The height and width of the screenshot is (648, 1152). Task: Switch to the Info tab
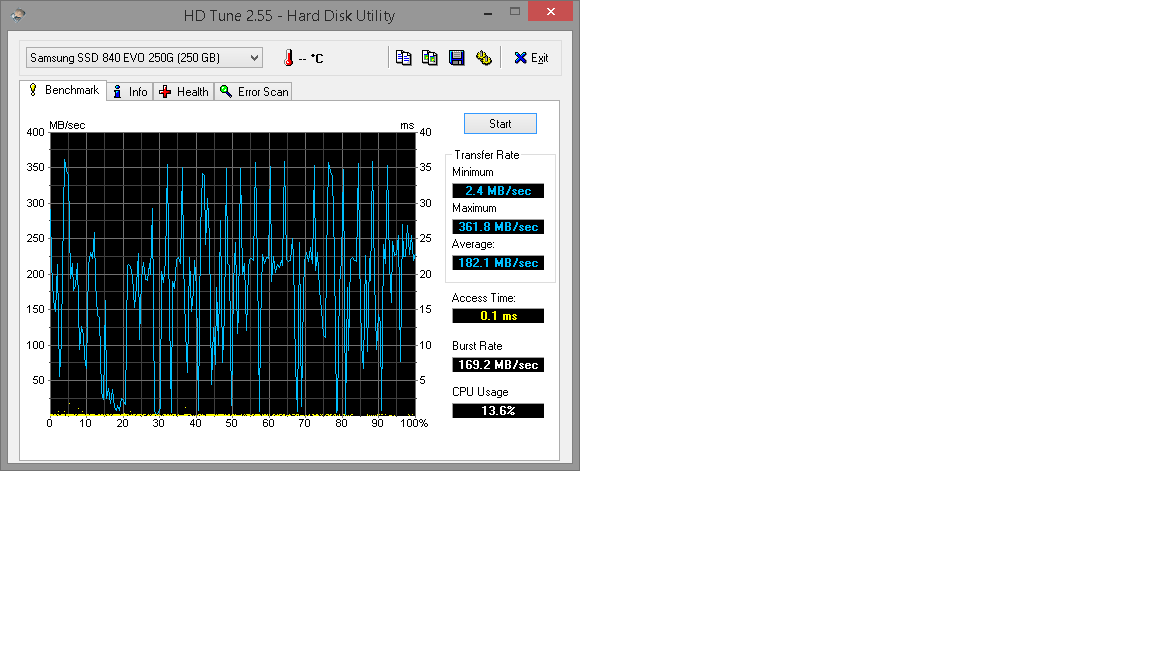[x=130, y=92]
